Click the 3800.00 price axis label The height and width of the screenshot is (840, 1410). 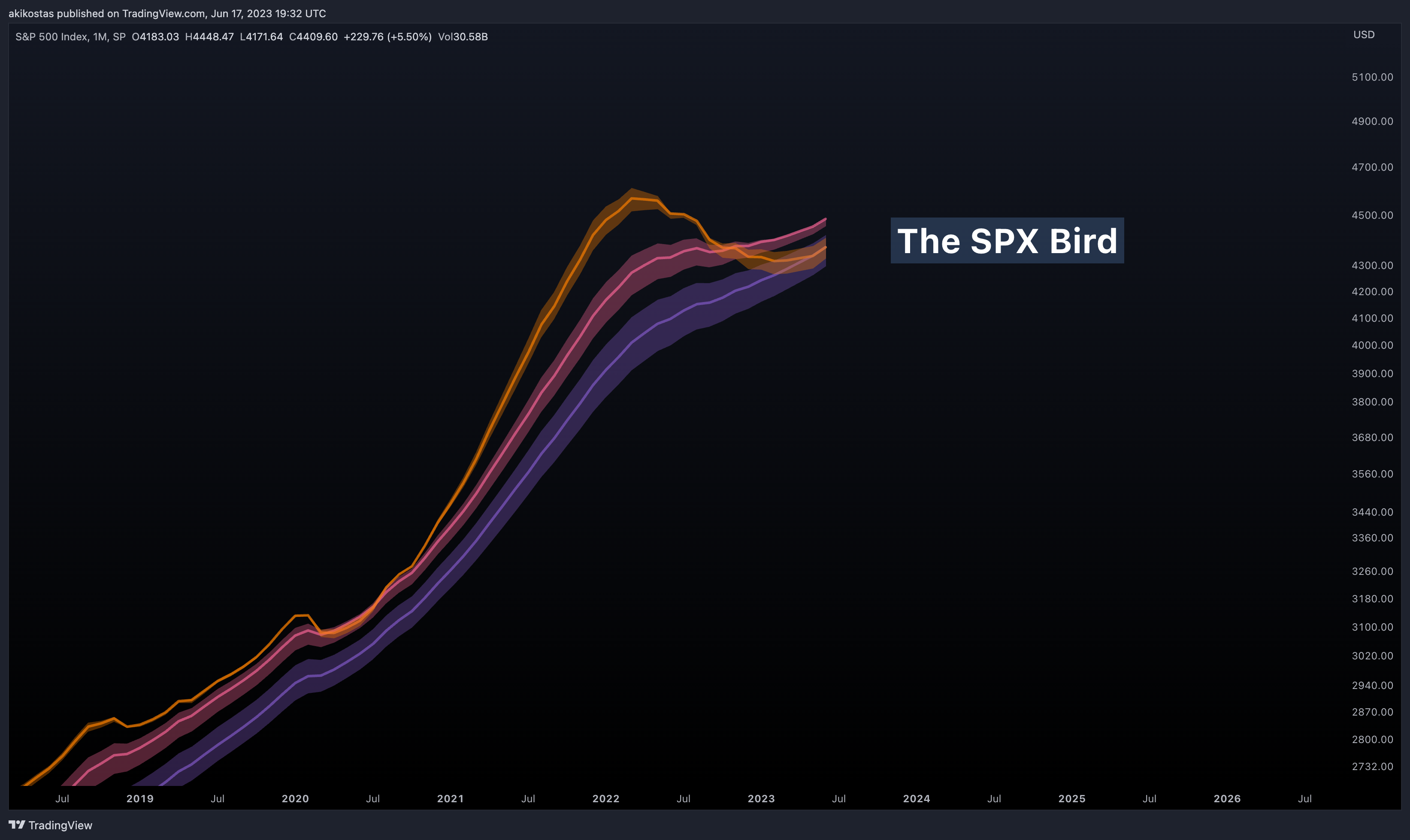coord(1372,402)
